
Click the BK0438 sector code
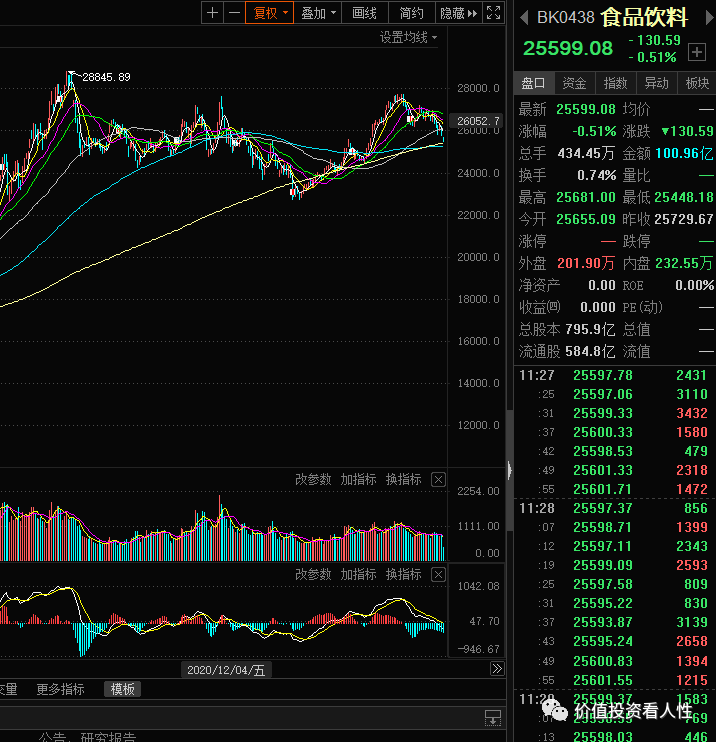(x=566, y=18)
